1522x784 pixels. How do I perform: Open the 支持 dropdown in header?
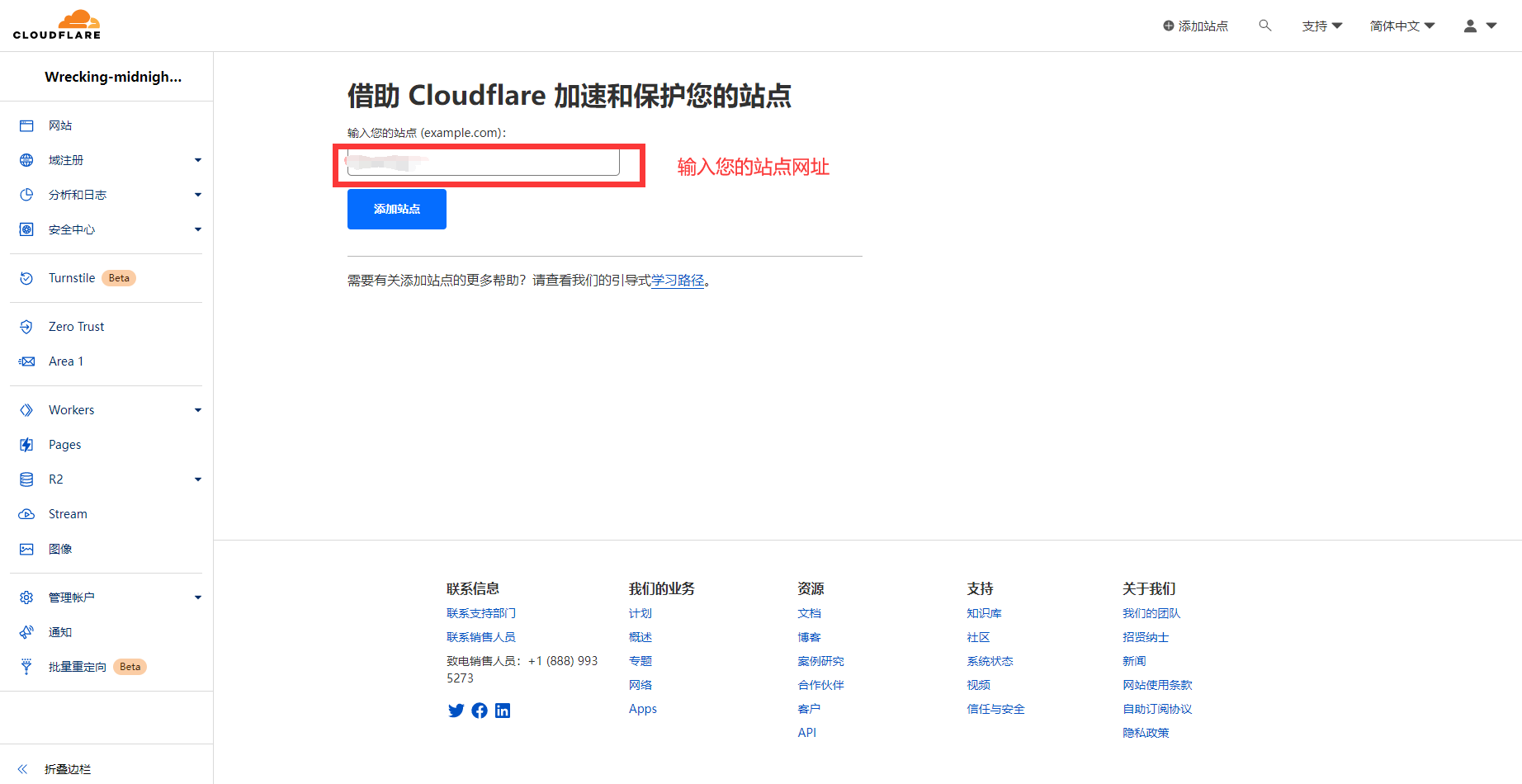click(1321, 26)
